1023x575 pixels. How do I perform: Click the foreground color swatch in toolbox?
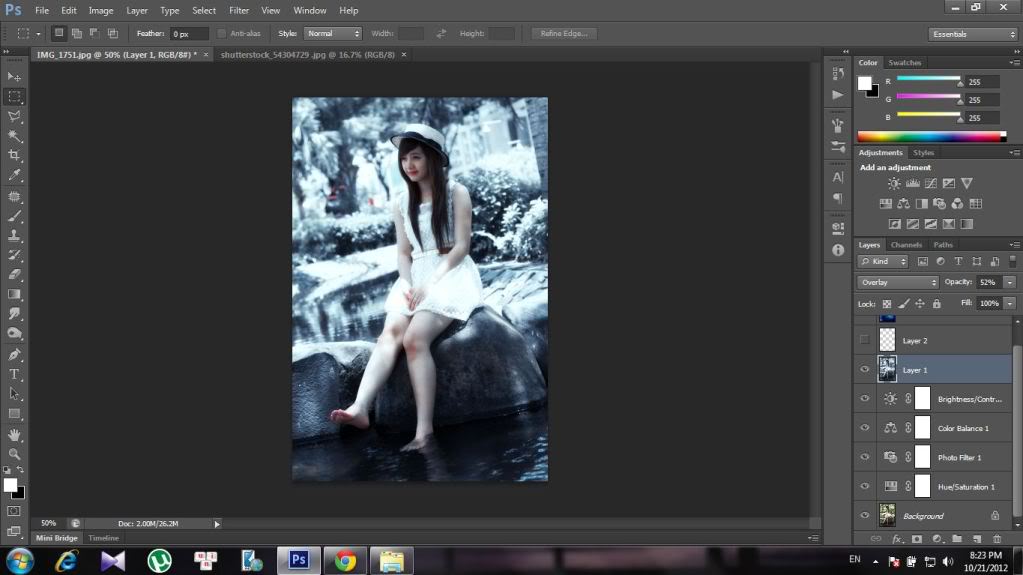[x=10, y=485]
